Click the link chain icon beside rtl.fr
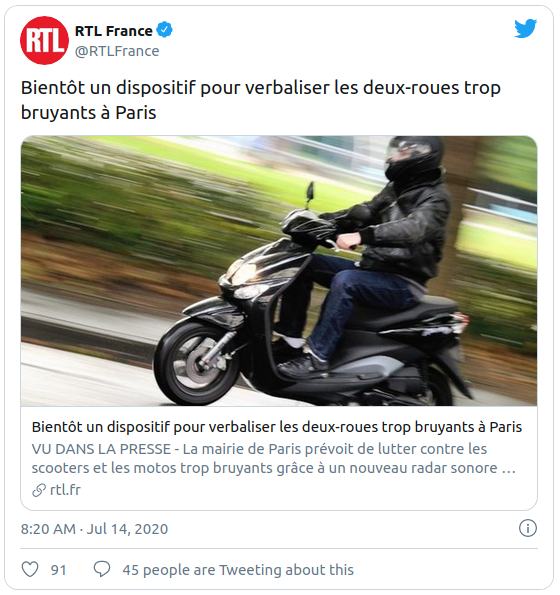This screenshot has height=595, width=560. [x=39, y=490]
